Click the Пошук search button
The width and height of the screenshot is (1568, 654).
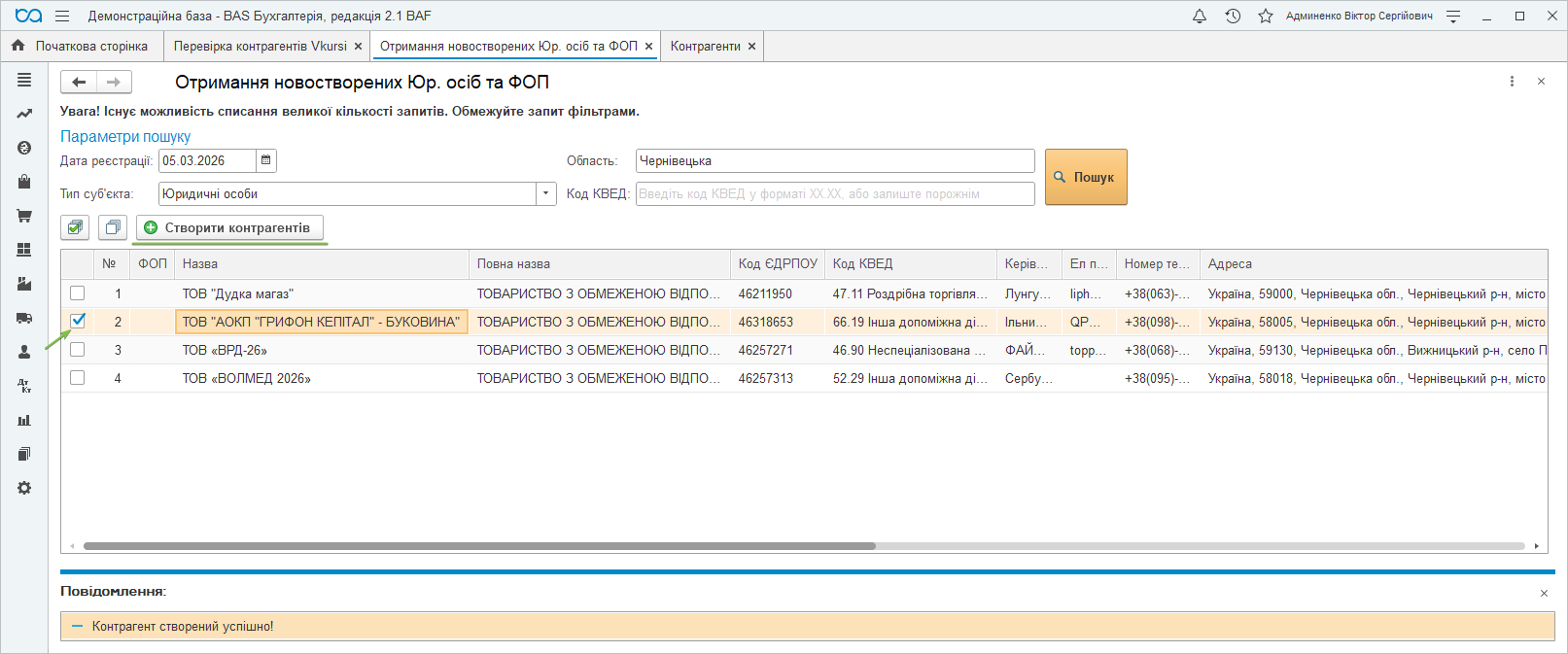1085,177
